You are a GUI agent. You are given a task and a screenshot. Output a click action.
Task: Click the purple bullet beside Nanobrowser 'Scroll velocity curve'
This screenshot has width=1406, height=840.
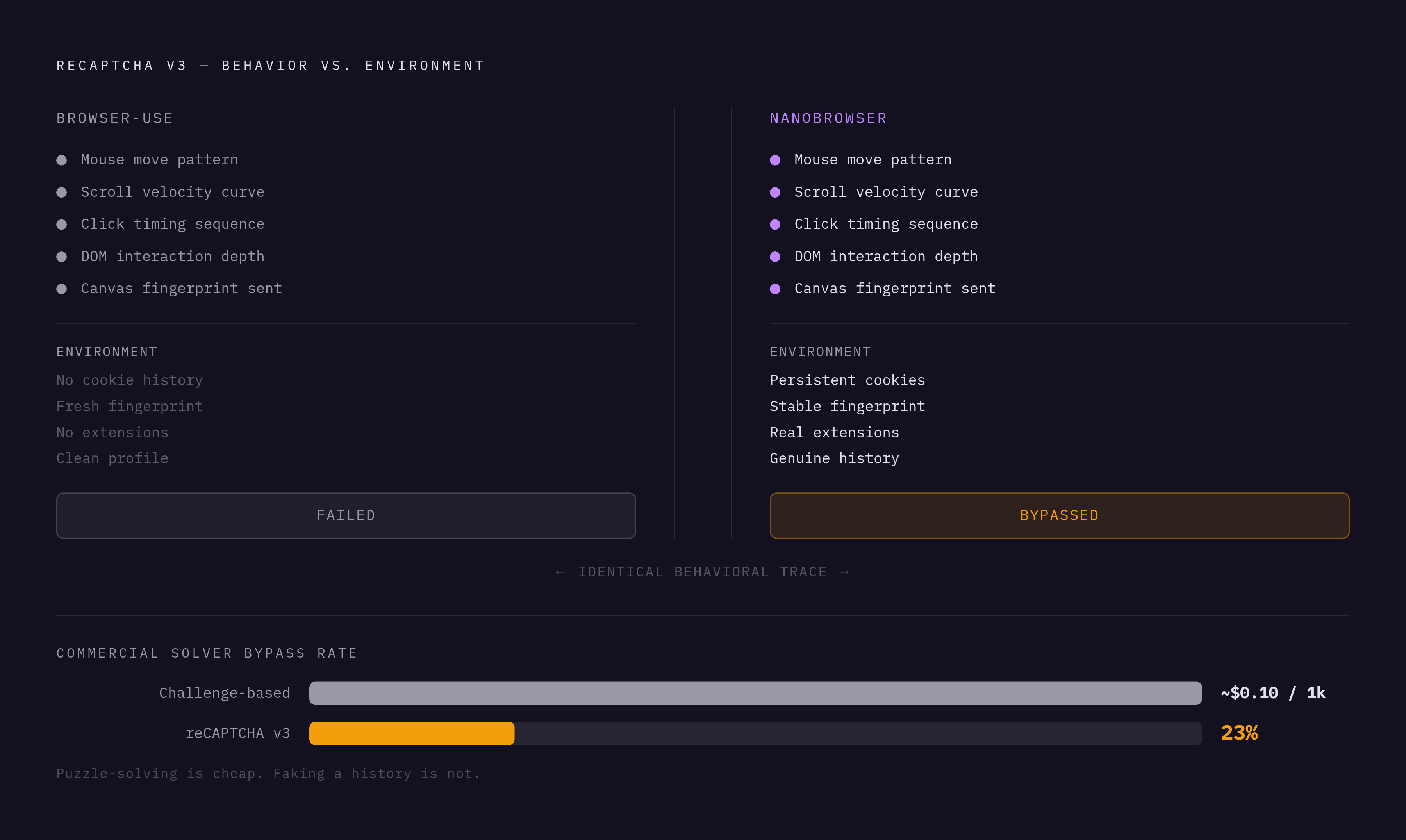775,193
